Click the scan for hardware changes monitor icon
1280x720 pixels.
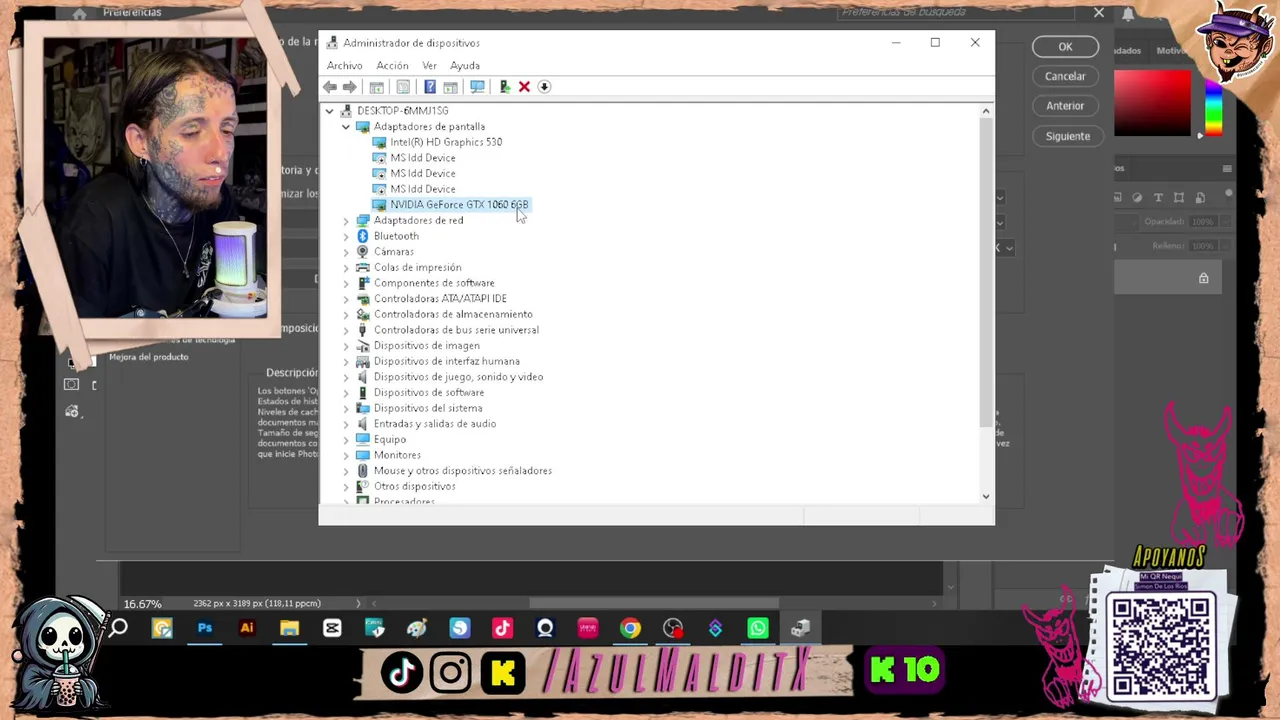pyautogui.click(x=477, y=87)
